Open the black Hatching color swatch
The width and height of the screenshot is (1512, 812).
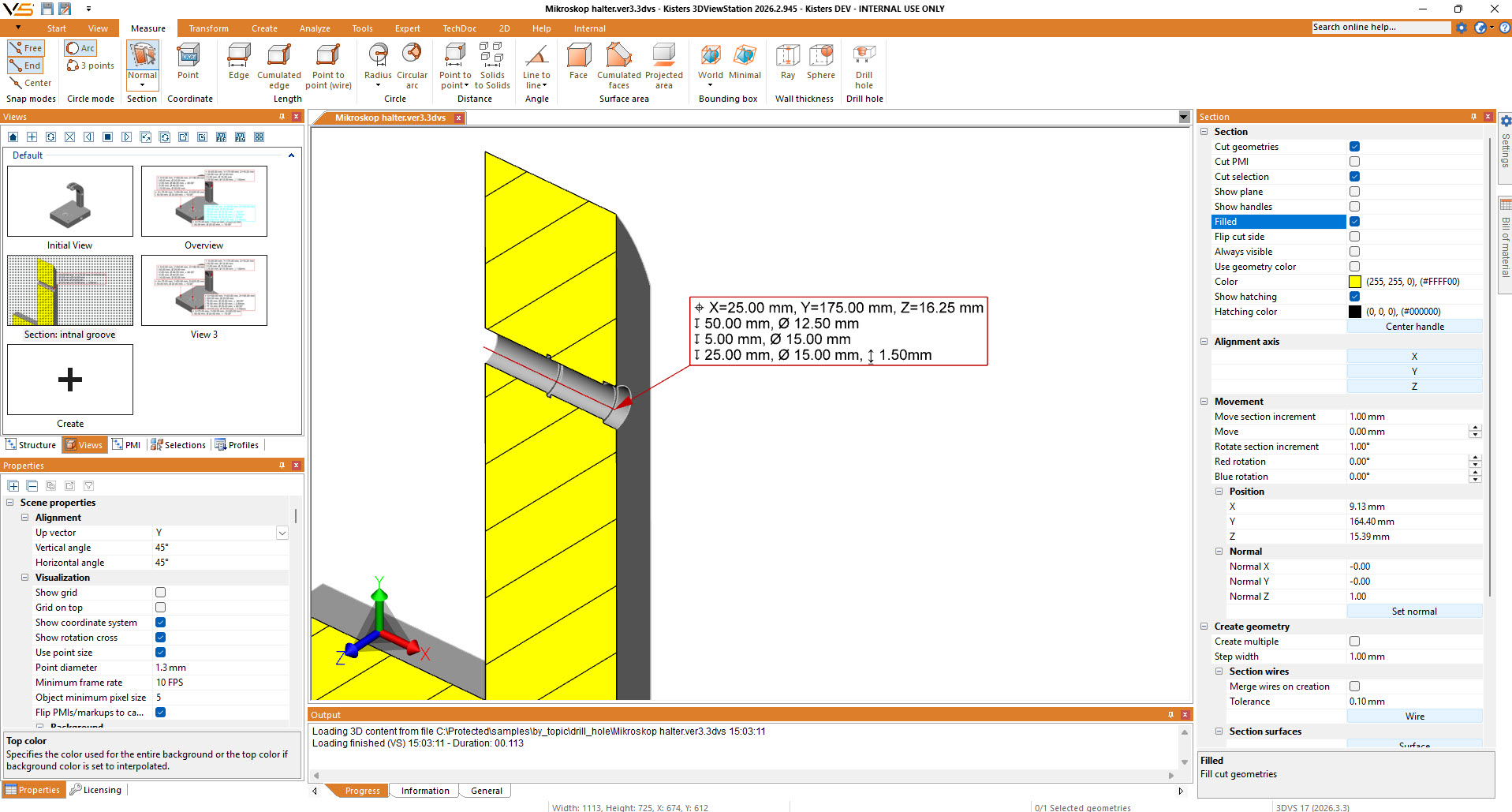pos(1354,312)
